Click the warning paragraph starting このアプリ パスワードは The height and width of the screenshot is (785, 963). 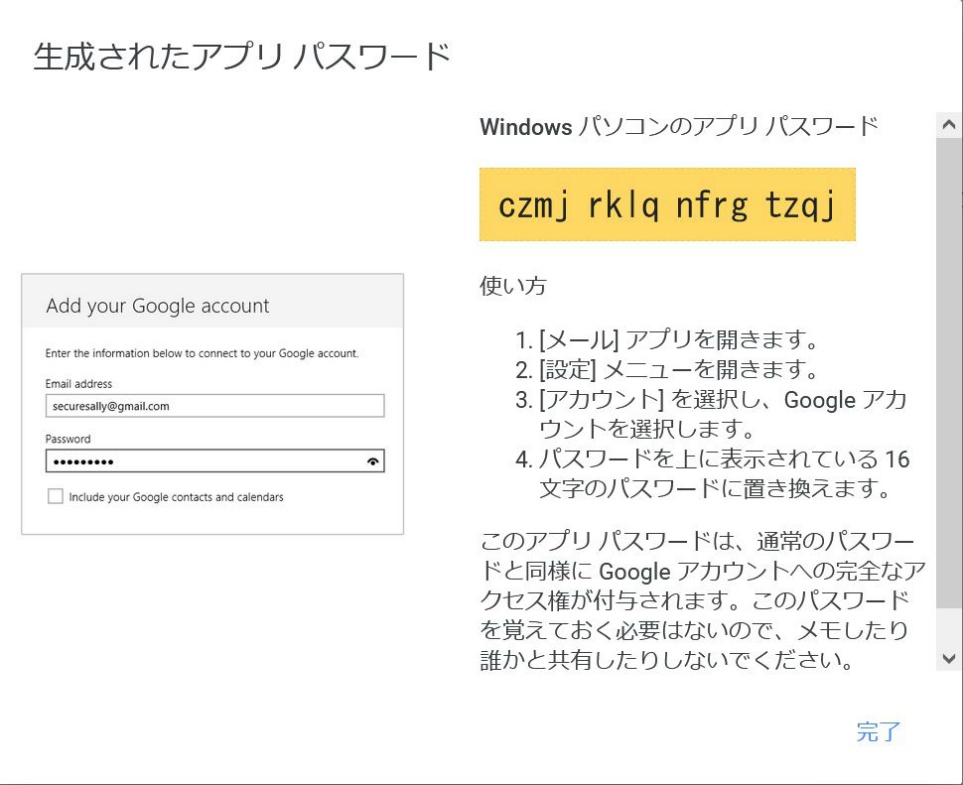point(703,601)
